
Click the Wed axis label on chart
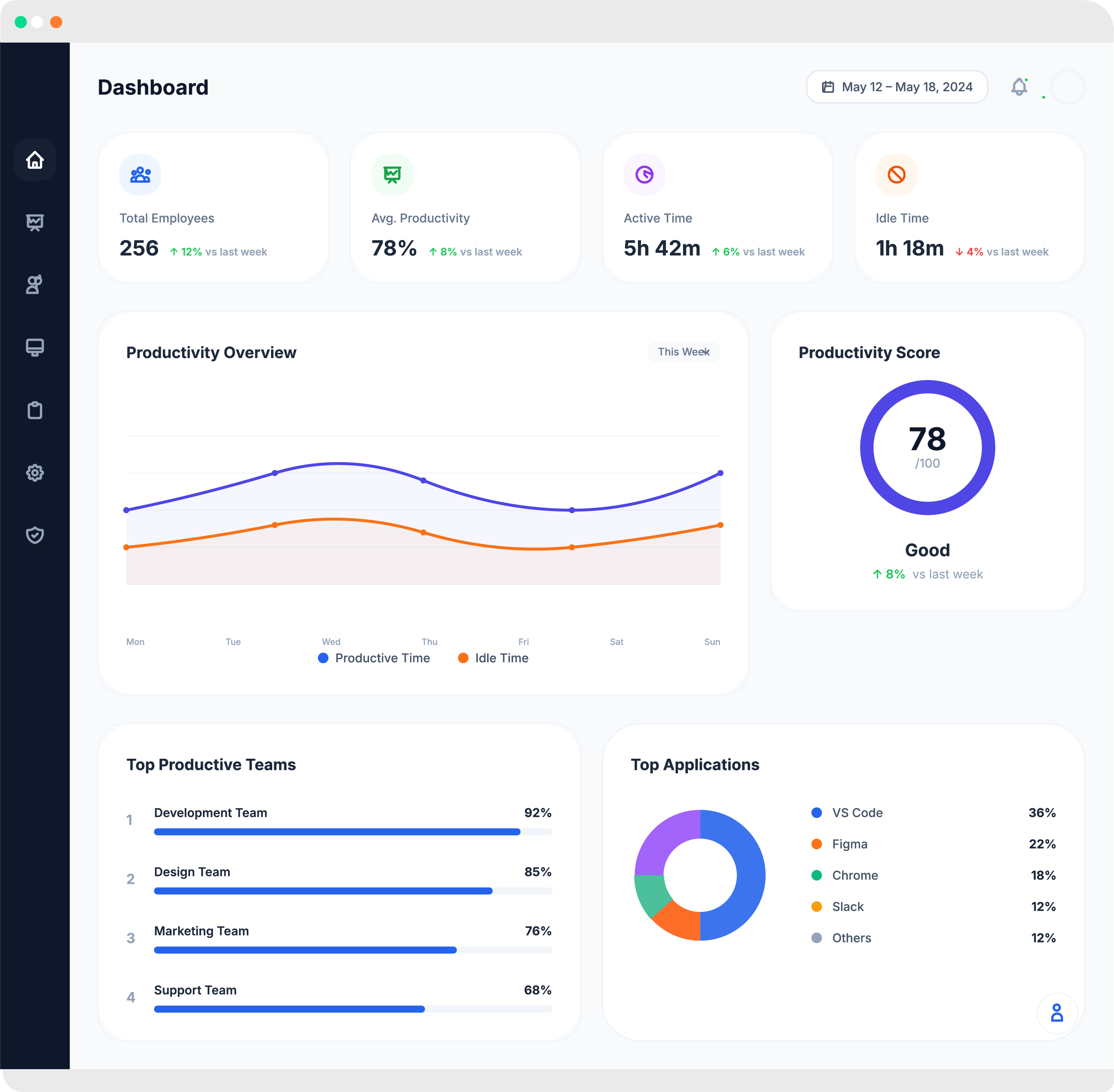[331, 642]
